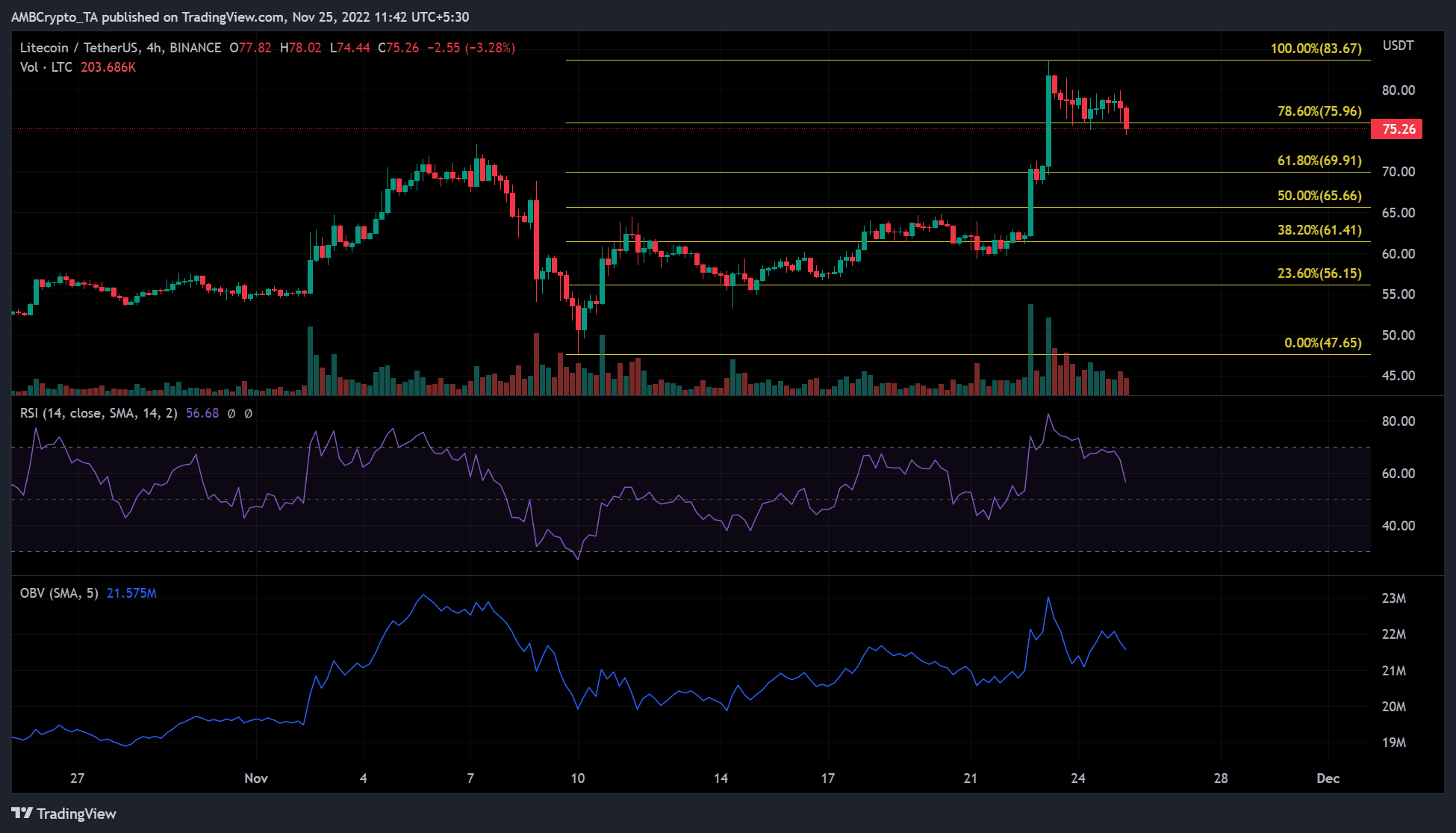Viewport: 1456px width, 833px height.
Task: Select the 23.60%(56.15) Fibonacci level label
Action: click(1319, 273)
